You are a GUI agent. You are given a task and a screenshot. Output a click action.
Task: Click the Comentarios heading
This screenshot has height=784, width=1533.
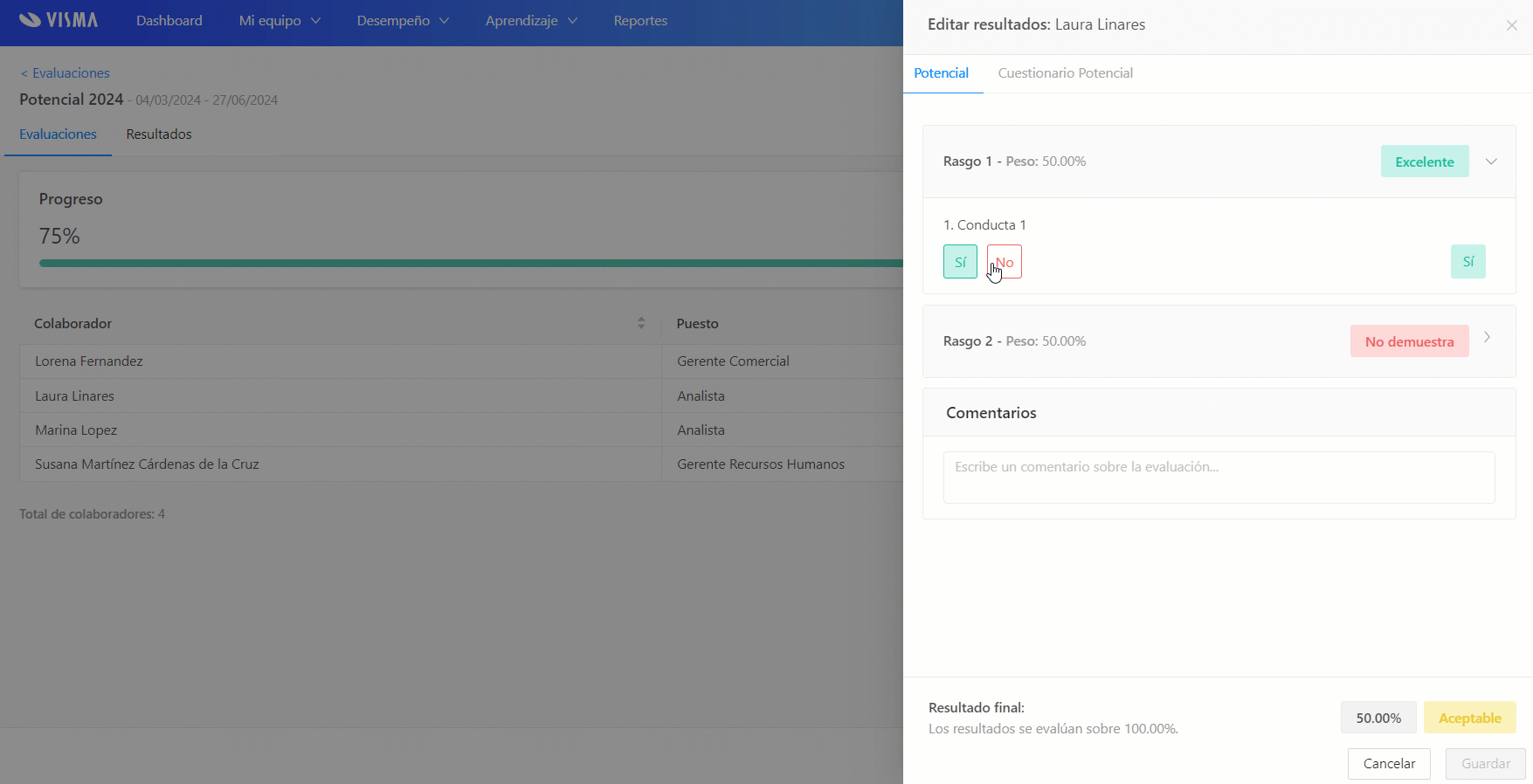click(991, 413)
